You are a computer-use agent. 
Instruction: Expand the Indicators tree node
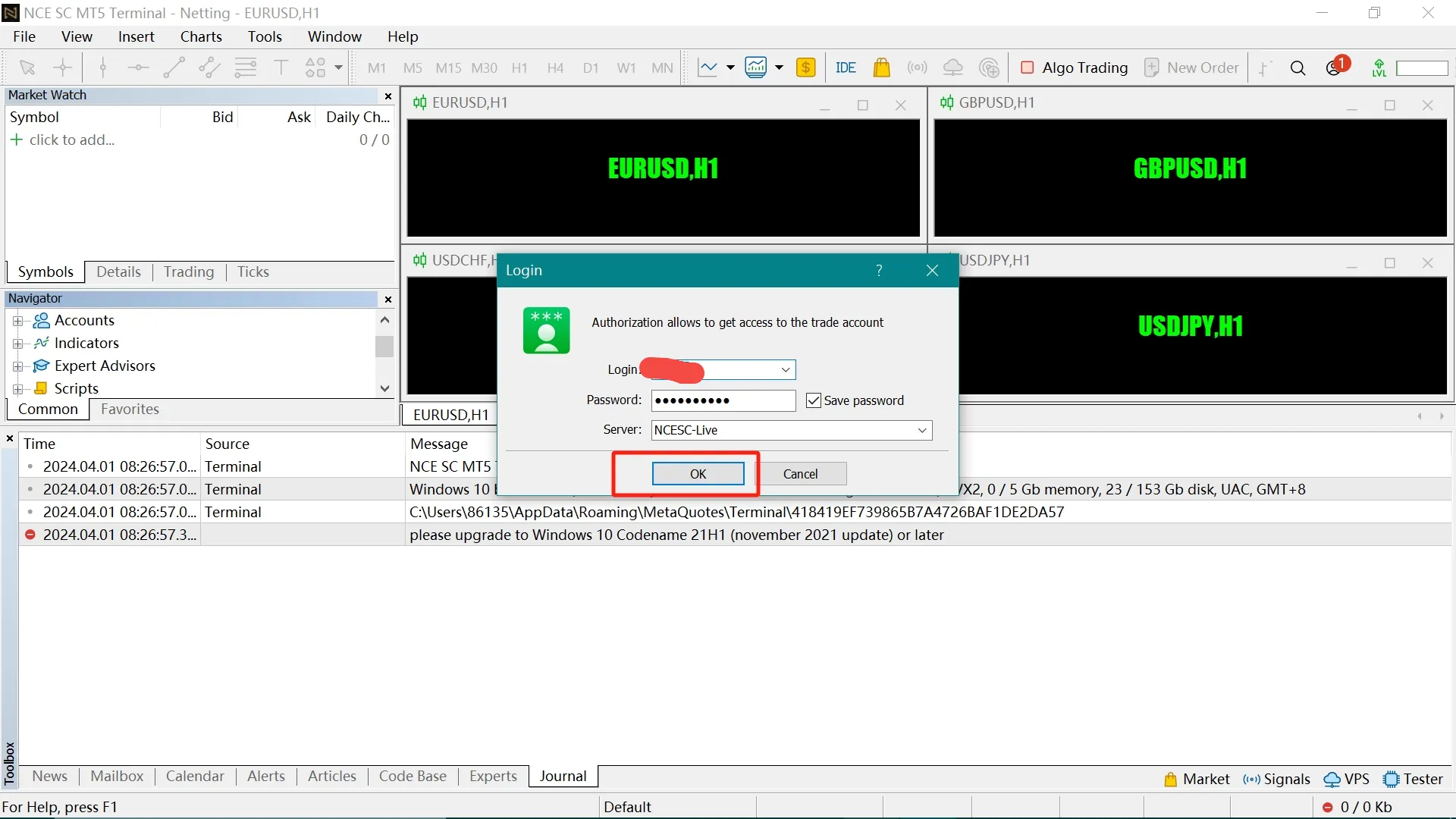(x=18, y=344)
